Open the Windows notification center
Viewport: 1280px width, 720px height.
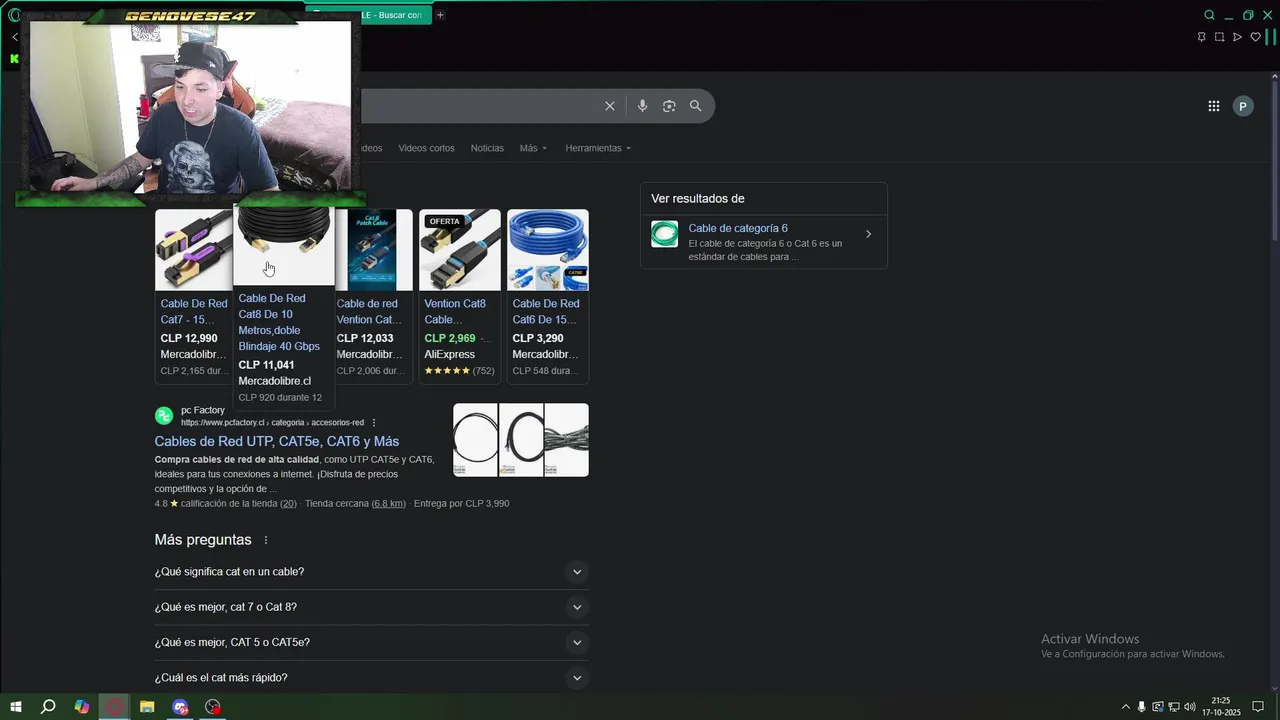click(1258, 707)
